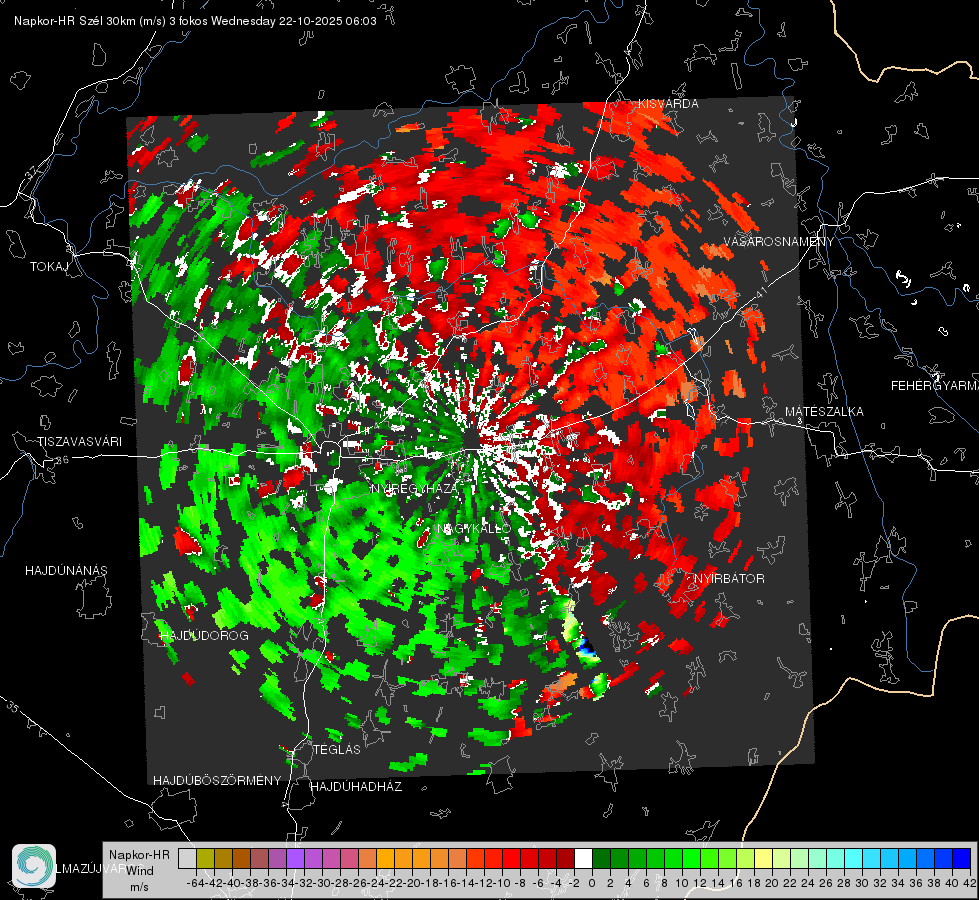This screenshot has width=979, height=900.
Task: Select the TISZAVASVÁRI label
Action: tap(79, 442)
